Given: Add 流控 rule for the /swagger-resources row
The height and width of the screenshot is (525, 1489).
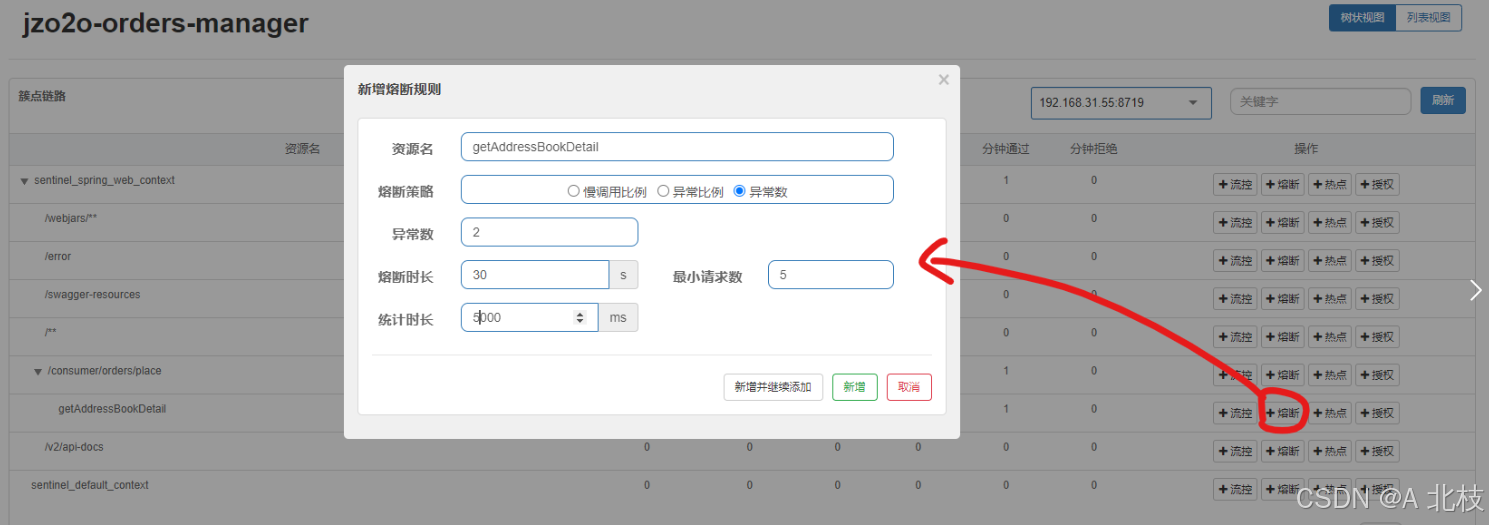Looking at the screenshot, I should click(1235, 298).
